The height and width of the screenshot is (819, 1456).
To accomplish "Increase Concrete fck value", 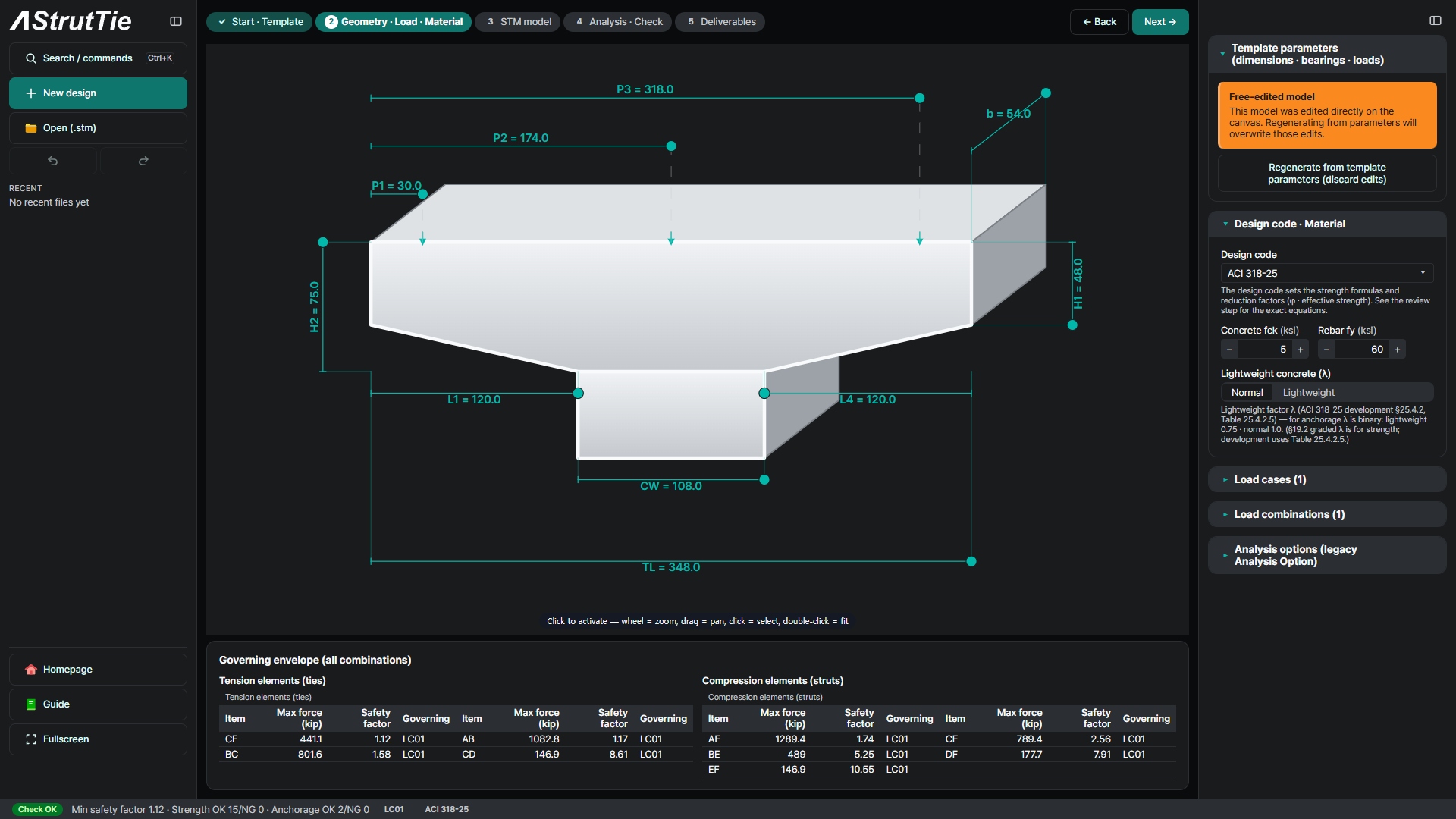I will coord(1301,350).
